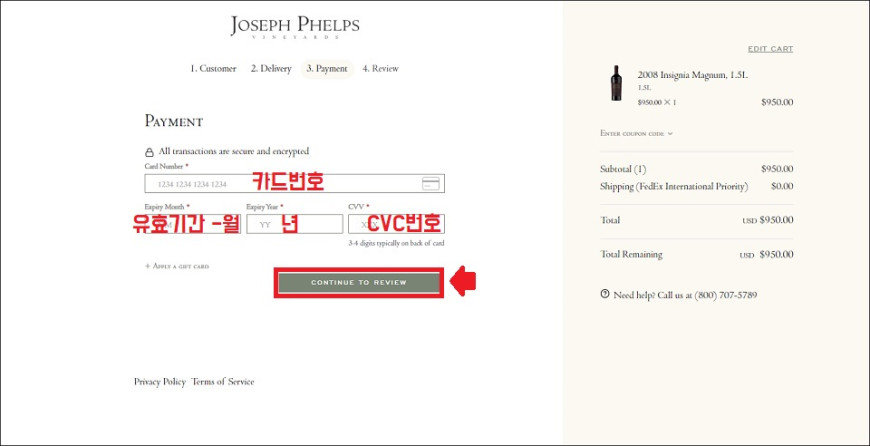Open the 4. Review step
Screen dimensions: 870x446
pyautogui.click(x=381, y=69)
